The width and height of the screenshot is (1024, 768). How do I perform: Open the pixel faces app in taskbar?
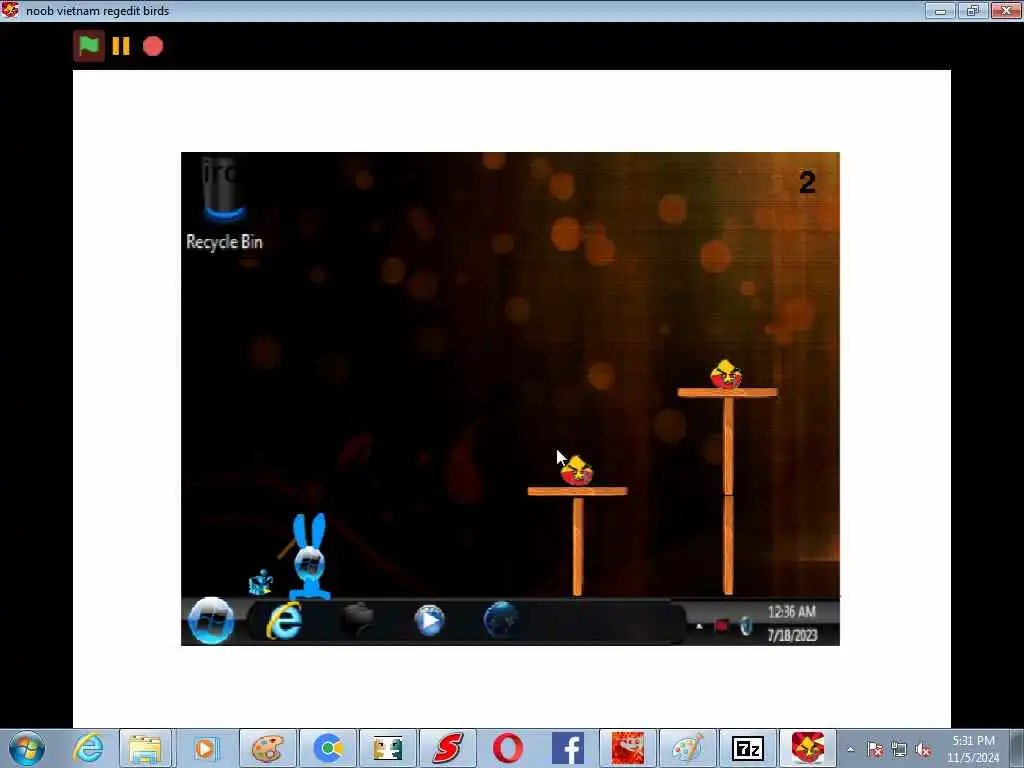click(388, 748)
